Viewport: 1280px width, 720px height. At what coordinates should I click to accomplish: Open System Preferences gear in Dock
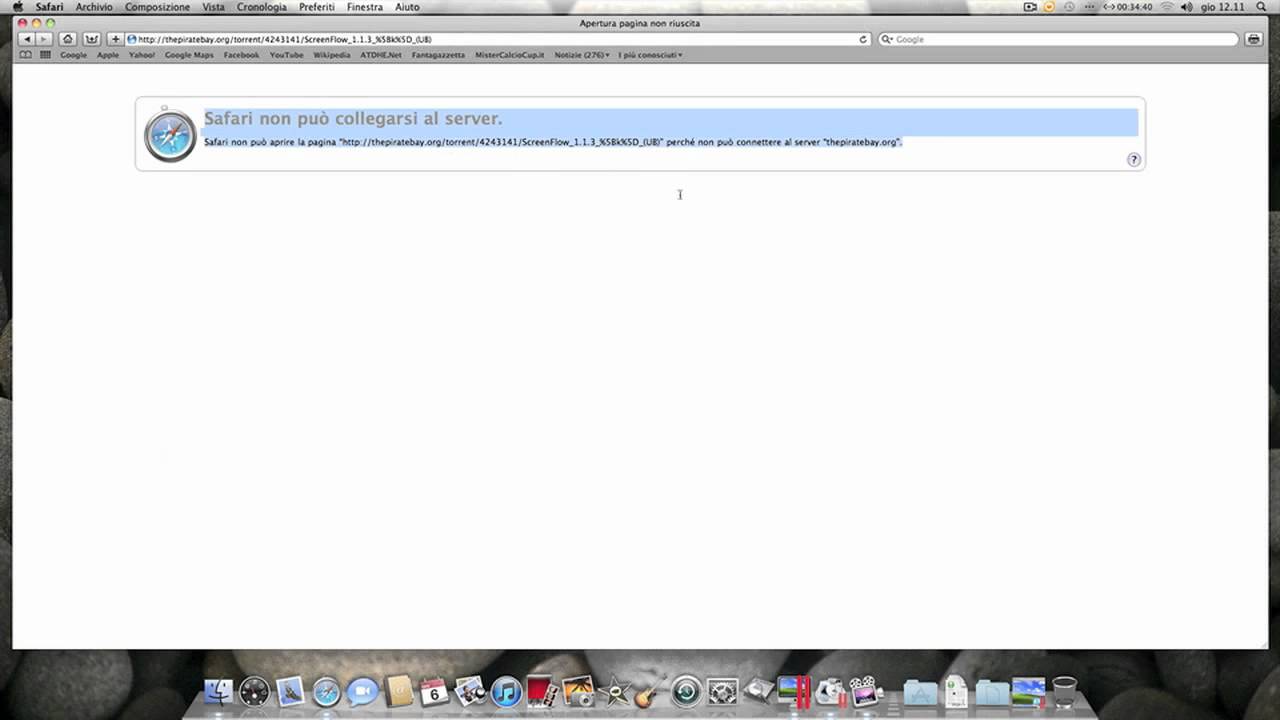(x=722, y=691)
